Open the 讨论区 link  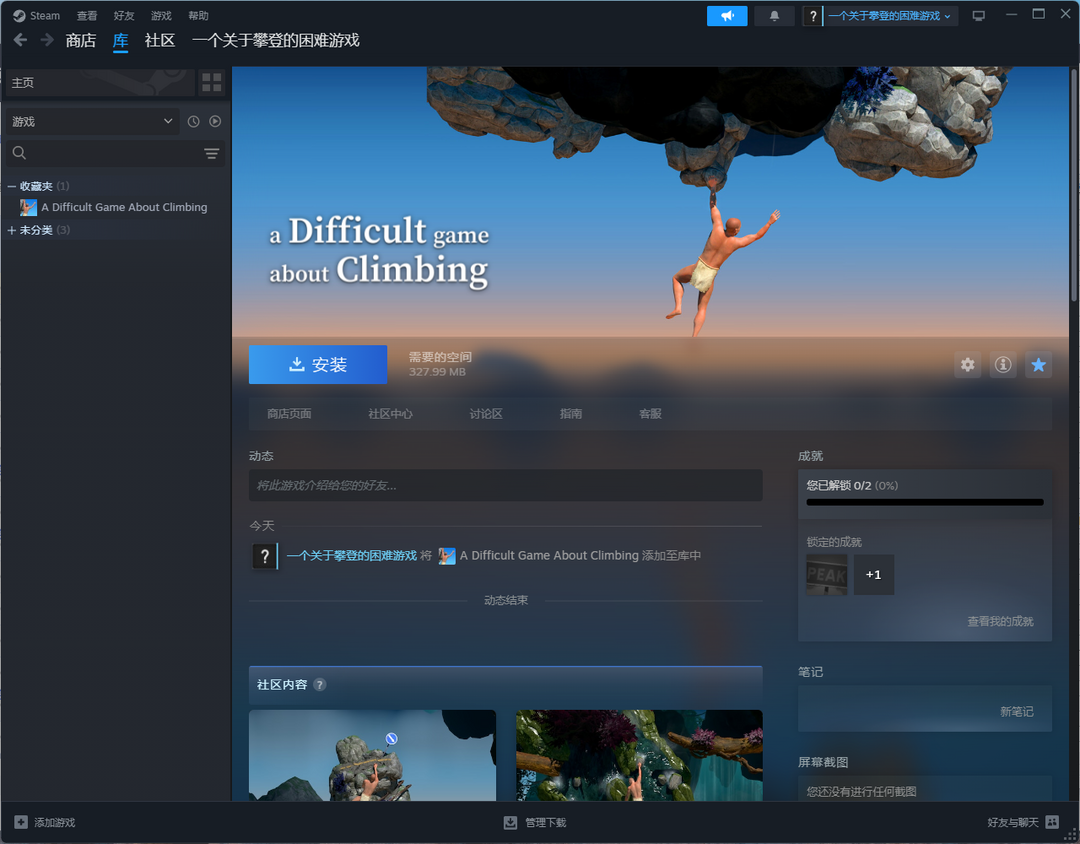[x=486, y=413]
